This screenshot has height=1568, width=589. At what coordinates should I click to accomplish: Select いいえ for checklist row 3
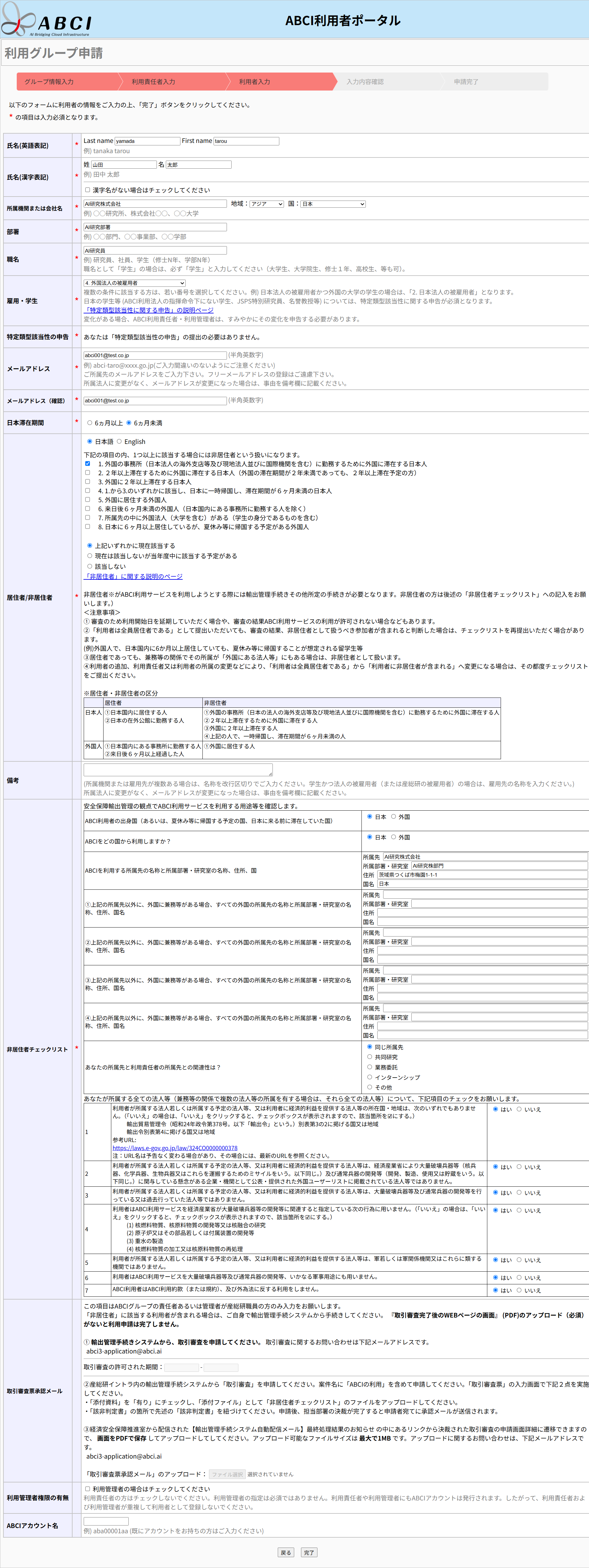(x=519, y=1193)
